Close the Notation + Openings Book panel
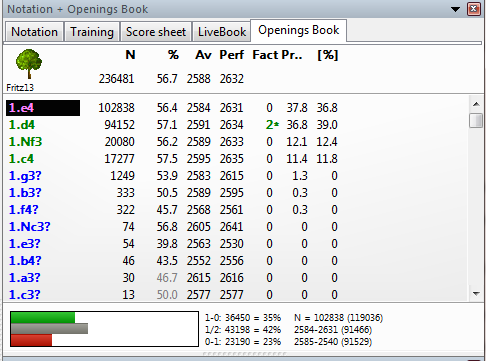 click(474, 9)
